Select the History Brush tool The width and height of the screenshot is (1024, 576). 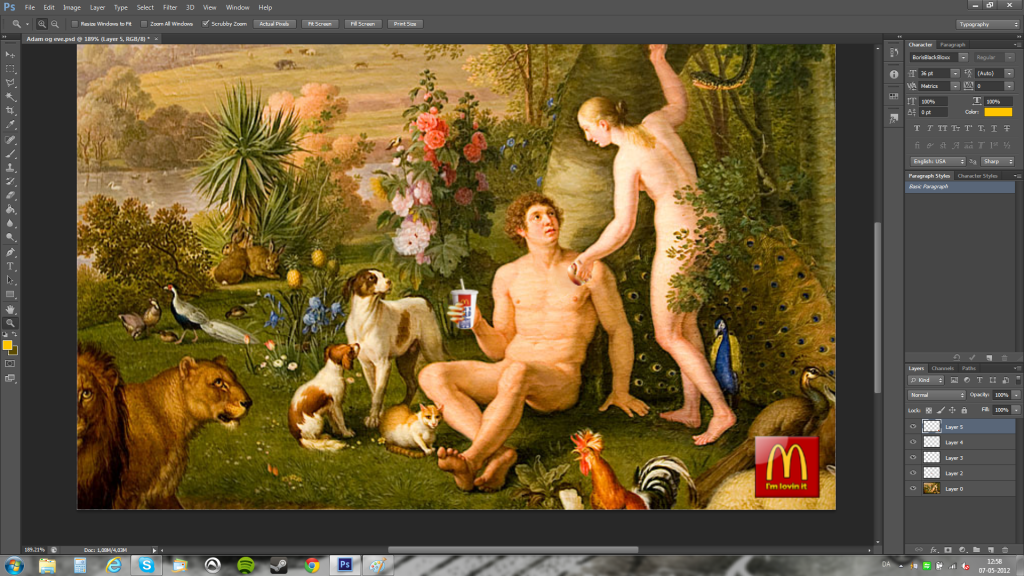click(x=10, y=182)
